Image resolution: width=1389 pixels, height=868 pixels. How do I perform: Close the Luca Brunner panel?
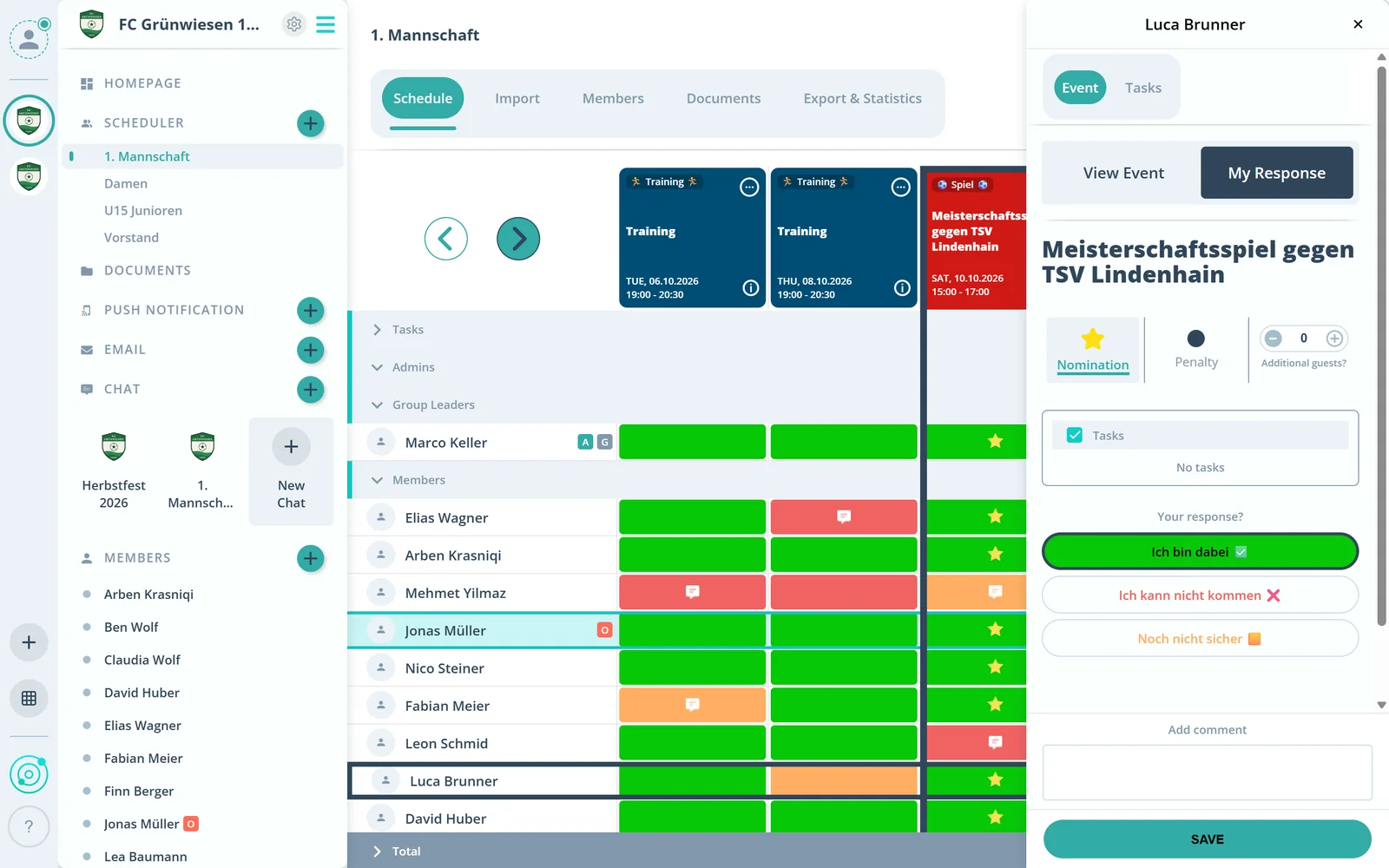(x=1358, y=24)
